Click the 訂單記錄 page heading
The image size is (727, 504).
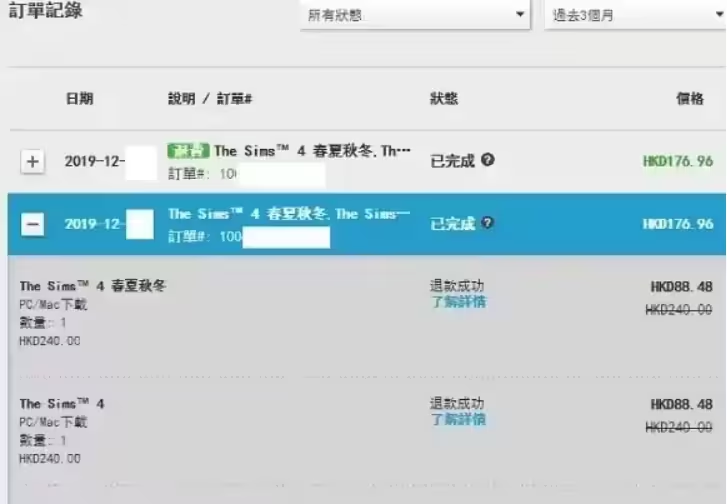[45, 10]
